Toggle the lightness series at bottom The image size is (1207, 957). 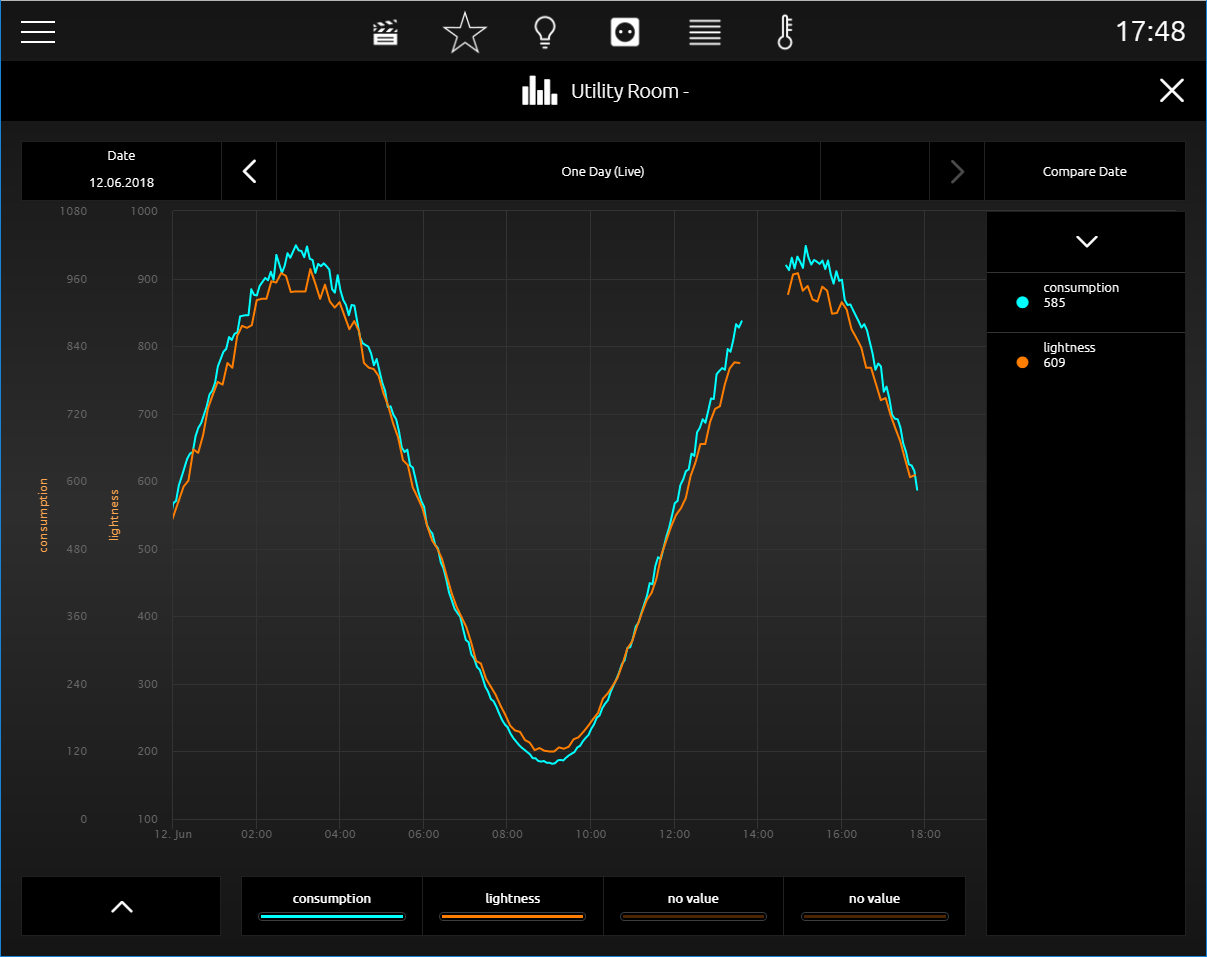(513, 906)
